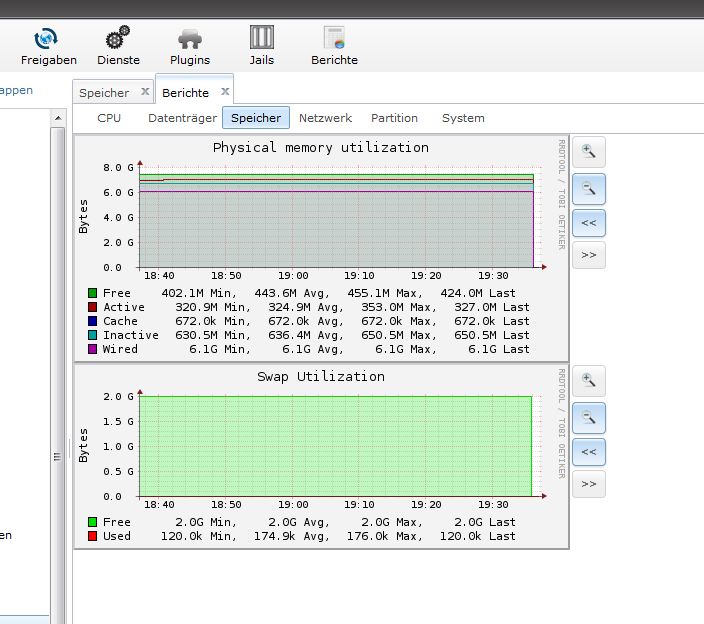Image resolution: width=704 pixels, height=624 pixels.
Task: Click scroll-up arrow in left panel
Action: click(x=58, y=118)
